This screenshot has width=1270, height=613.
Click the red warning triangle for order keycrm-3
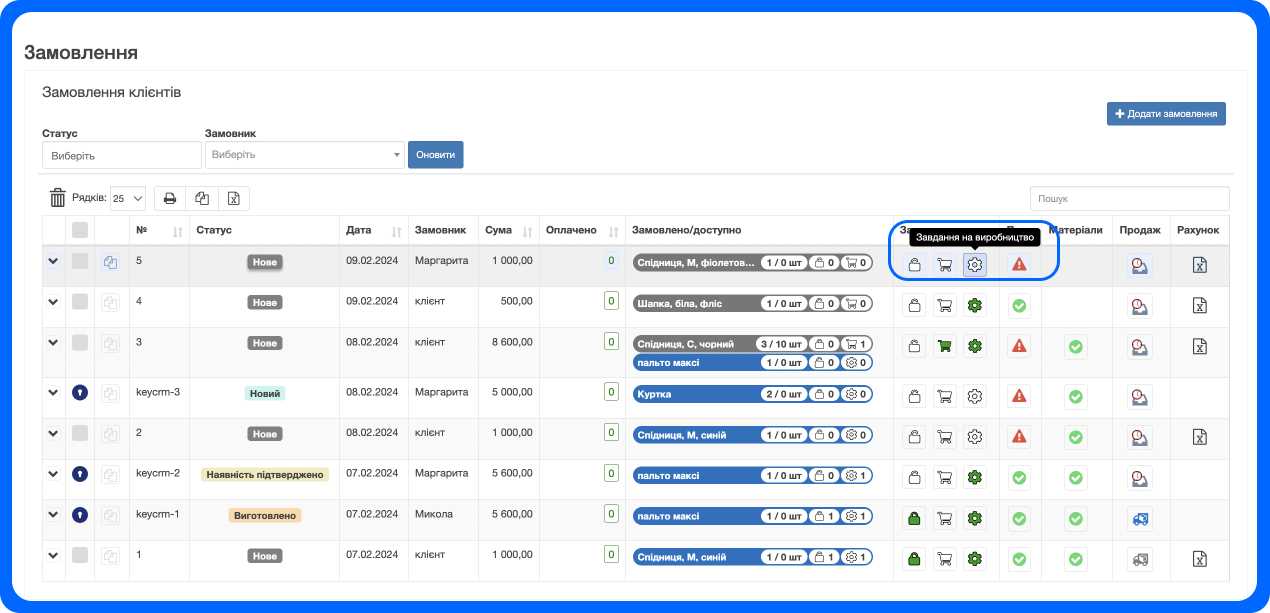tap(1019, 395)
